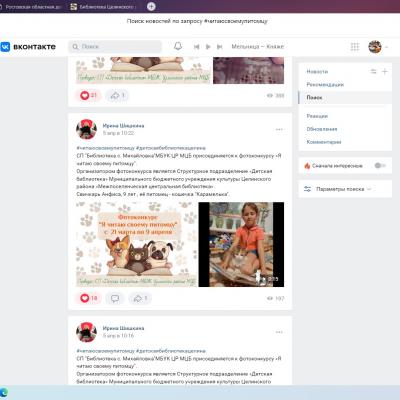Image resolution: width=400 pixels, height=400 pixels.
Task: Comment on the post with 18 likes
Action: tap(115, 298)
